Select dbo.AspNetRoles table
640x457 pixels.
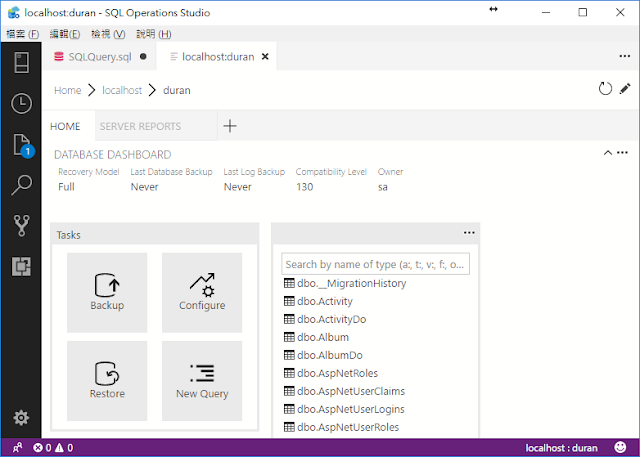(x=331, y=373)
